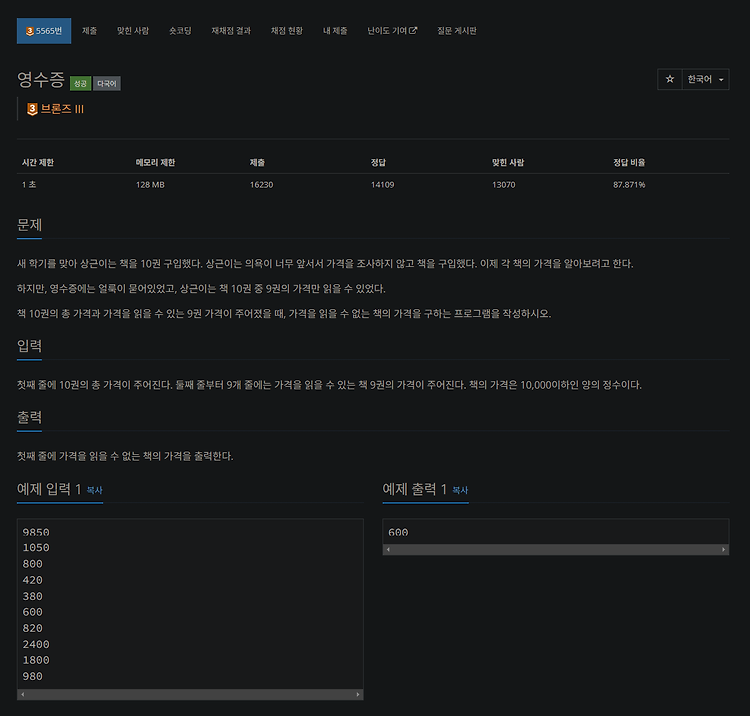This screenshot has width=750, height=716.
Task: Open the 제출 tab
Action: coord(89,31)
